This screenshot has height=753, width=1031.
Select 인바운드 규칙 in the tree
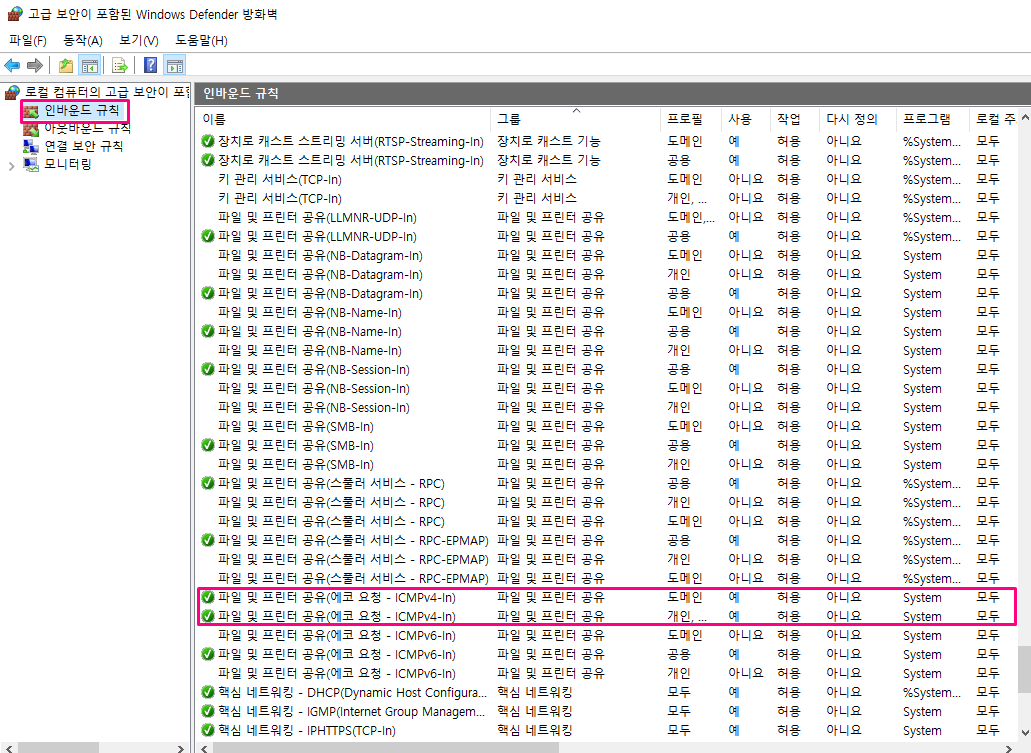[x=82, y=110]
